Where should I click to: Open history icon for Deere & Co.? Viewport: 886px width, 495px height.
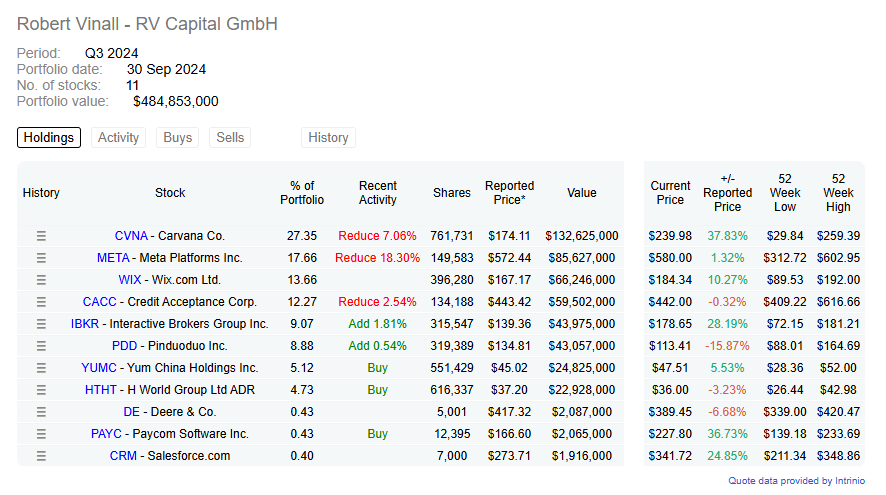41,412
